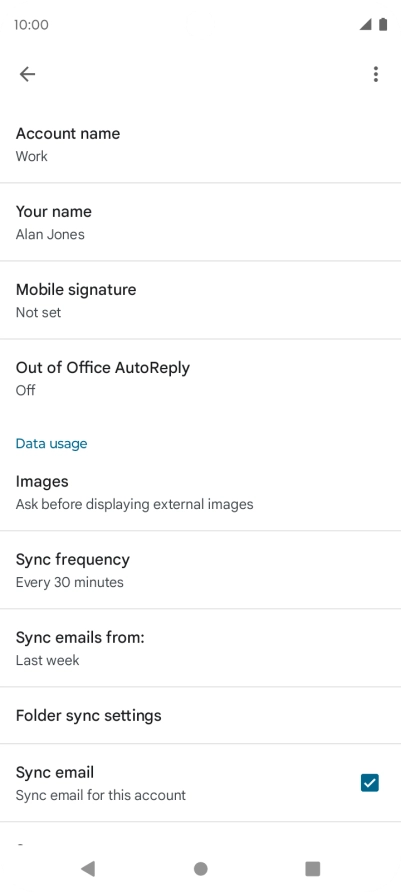Open the Mobile signature setting
Image resolution: width=401 pixels, height=892 pixels.
coord(200,300)
